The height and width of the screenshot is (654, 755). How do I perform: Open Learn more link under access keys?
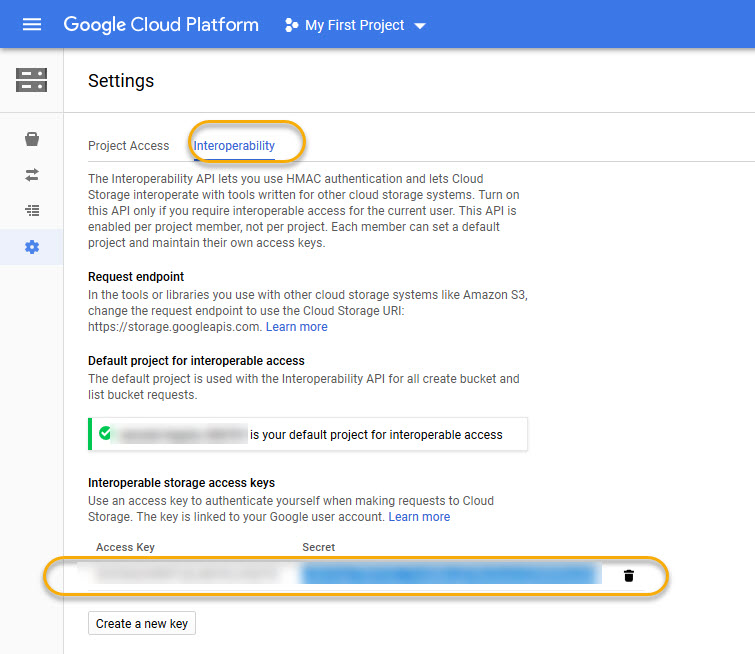pos(419,517)
